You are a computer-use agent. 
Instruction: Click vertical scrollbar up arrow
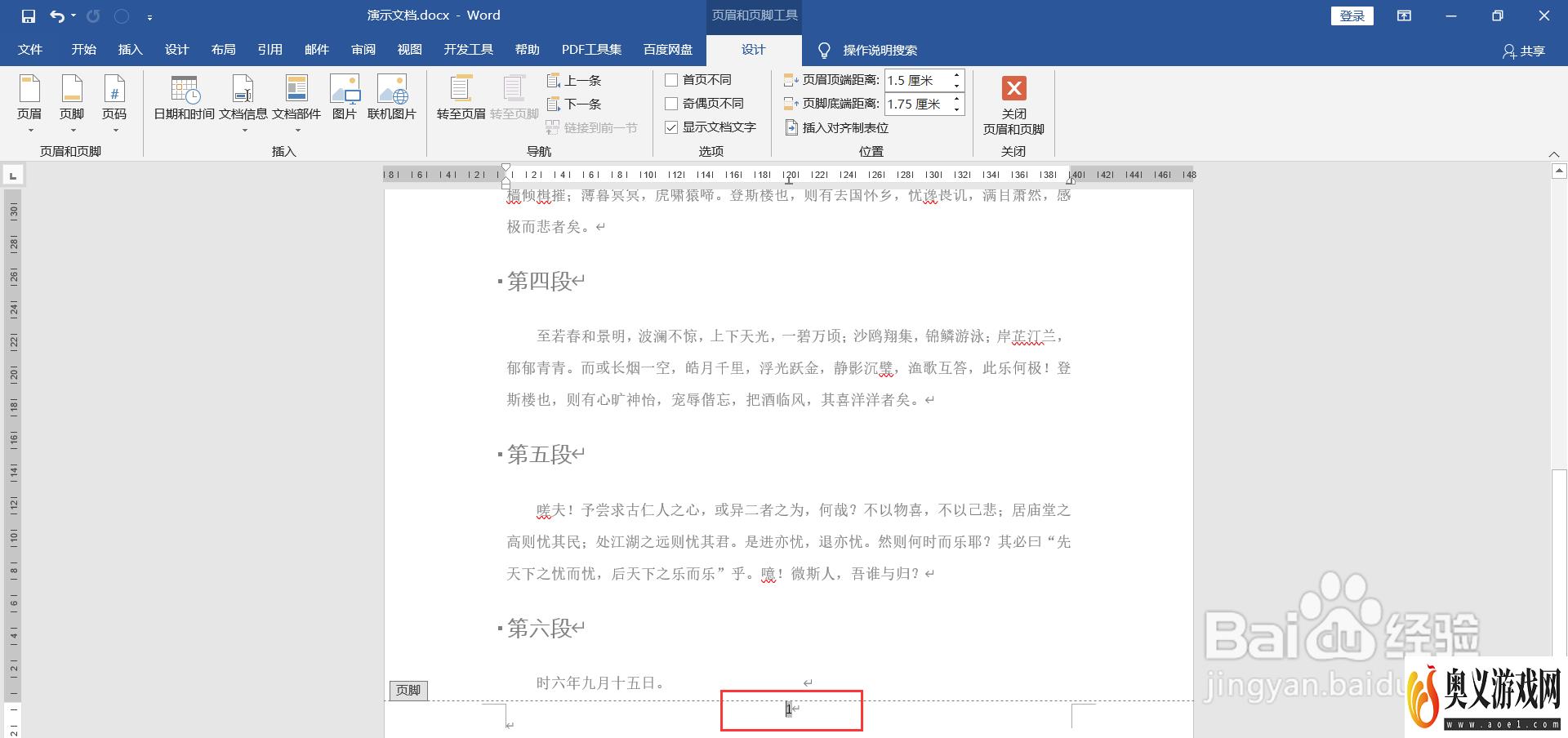point(1559,171)
